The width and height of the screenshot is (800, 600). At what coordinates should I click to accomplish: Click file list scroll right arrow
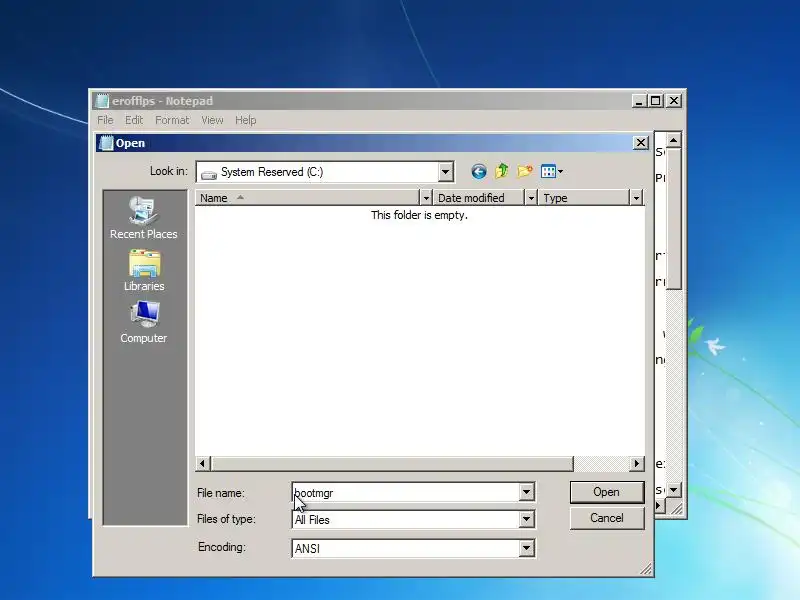[x=636, y=463]
